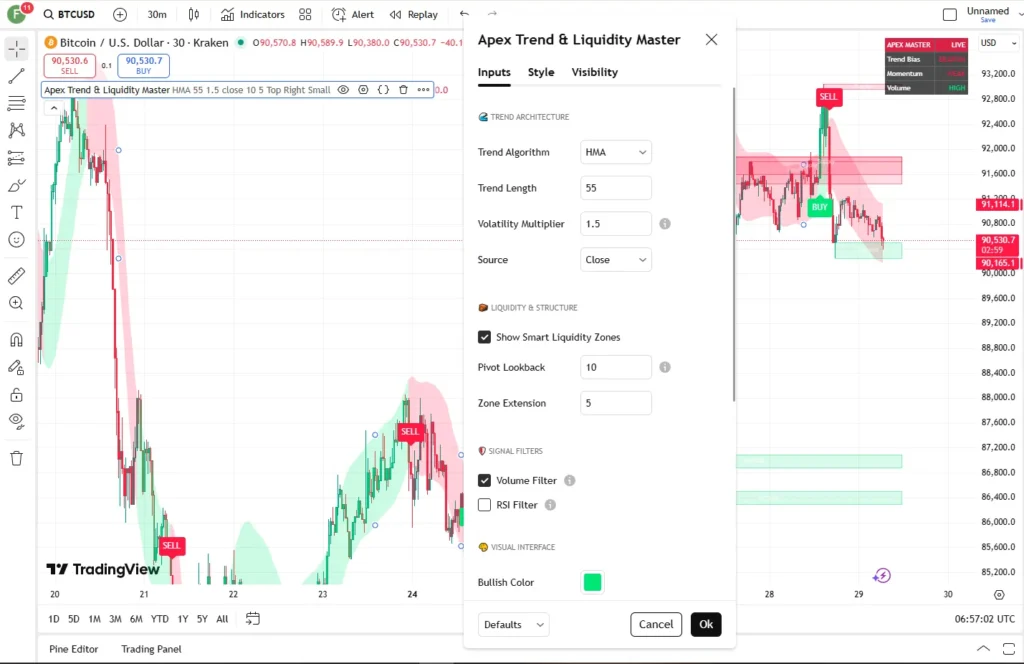Click the Trend Length input field
Viewport: 1024px width, 664px height.
[616, 188]
